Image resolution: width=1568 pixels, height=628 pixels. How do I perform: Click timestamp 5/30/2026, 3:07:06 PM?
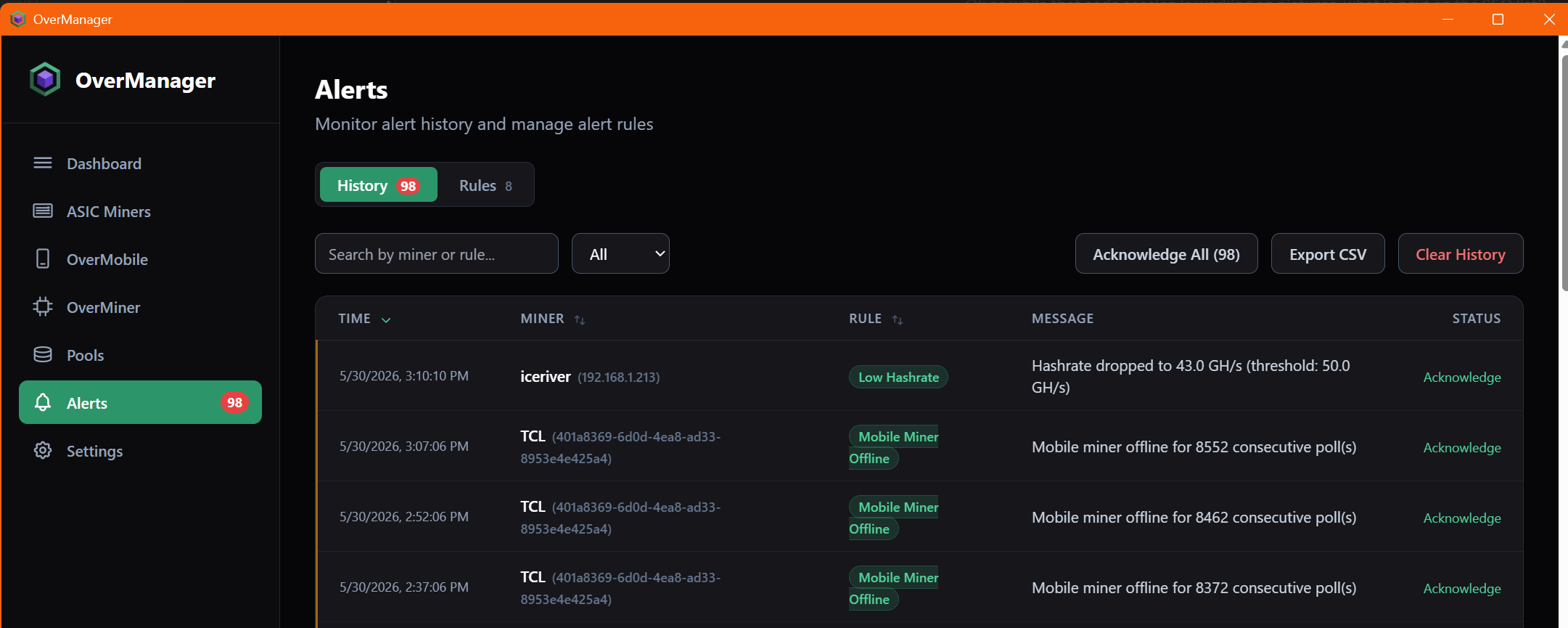click(x=403, y=446)
